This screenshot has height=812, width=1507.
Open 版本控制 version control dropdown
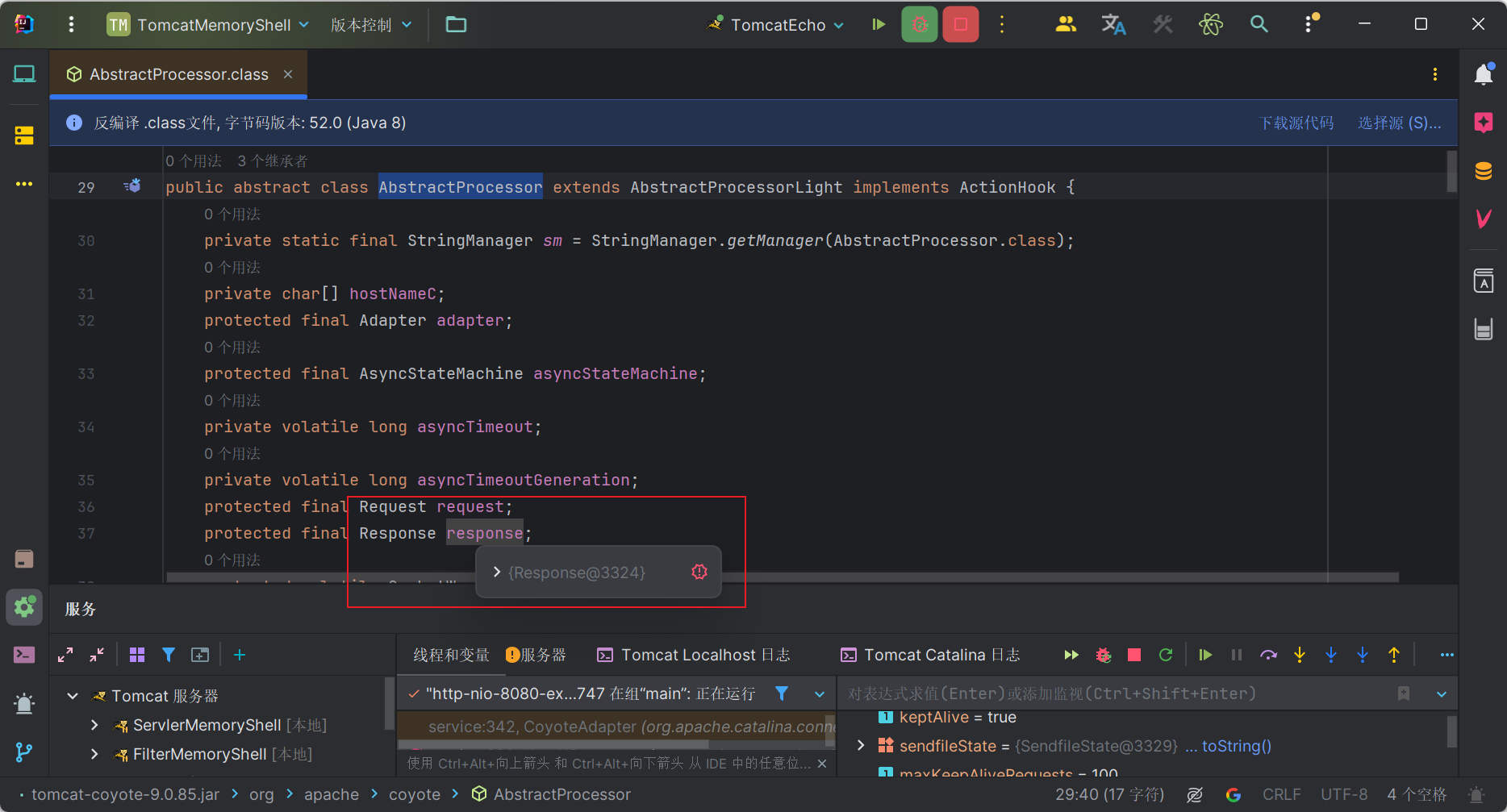click(x=371, y=24)
